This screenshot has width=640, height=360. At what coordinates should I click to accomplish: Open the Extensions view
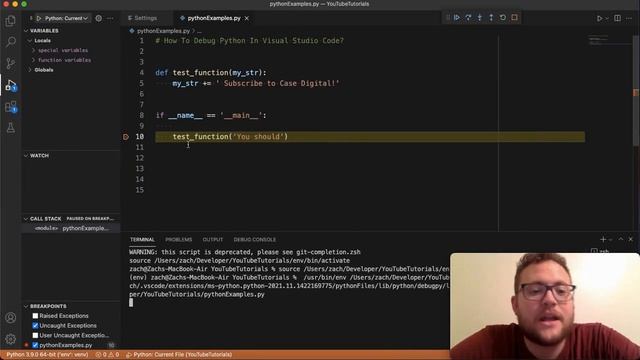(x=11, y=107)
